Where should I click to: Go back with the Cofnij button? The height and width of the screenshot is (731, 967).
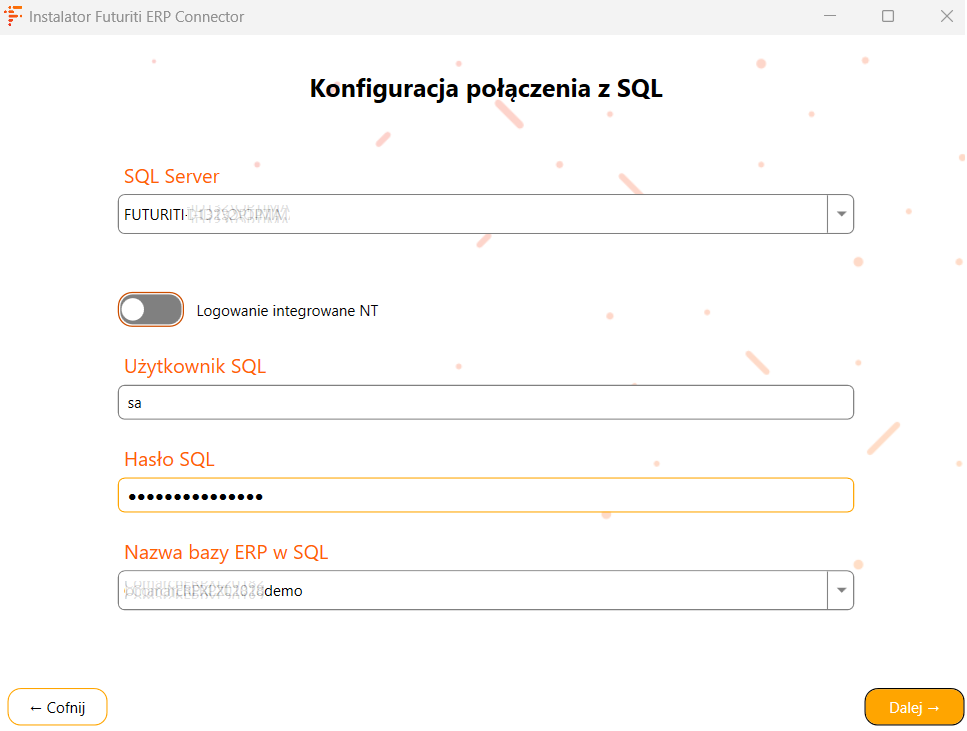click(57, 707)
